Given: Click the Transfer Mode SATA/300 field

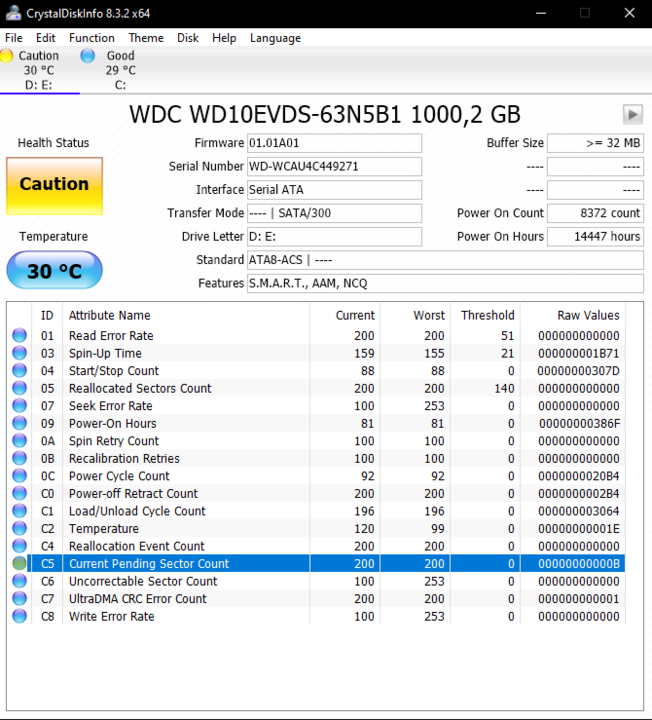Looking at the screenshot, I should (x=334, y=213).
